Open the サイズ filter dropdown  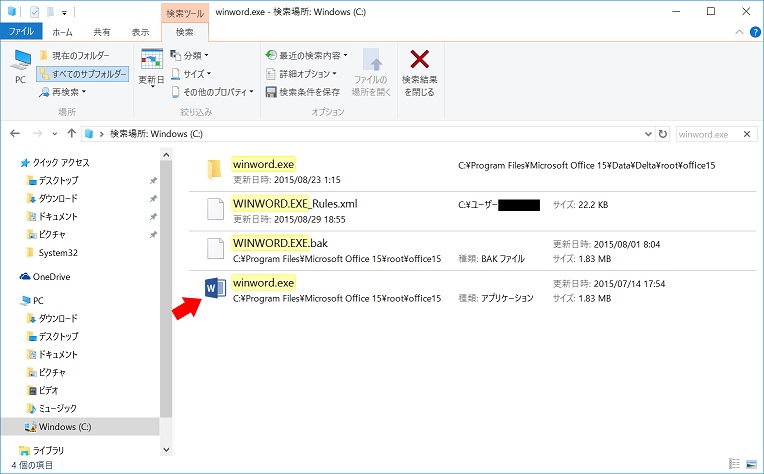click(191, 74)
